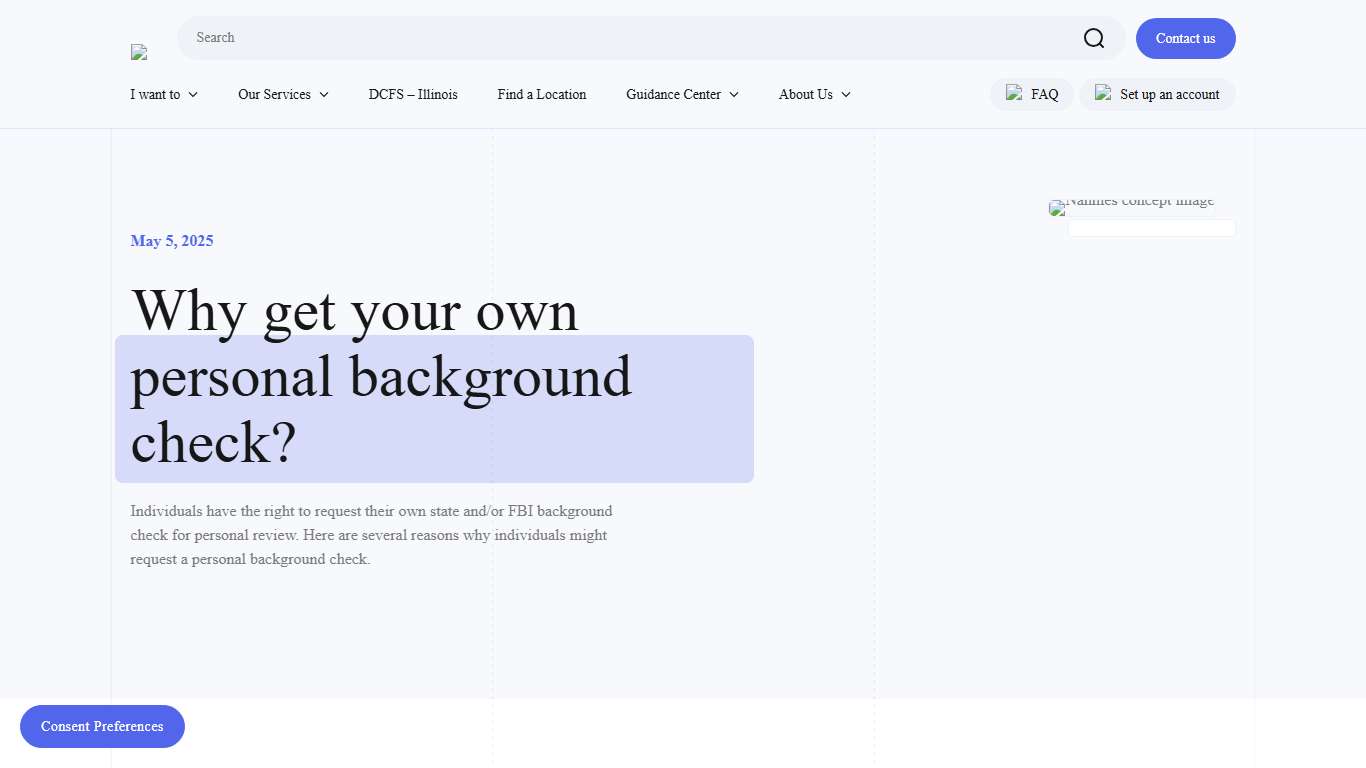Open the Find a Location page
The width and height of the screenshot is (1366, 768).
[x=541, y=94]
